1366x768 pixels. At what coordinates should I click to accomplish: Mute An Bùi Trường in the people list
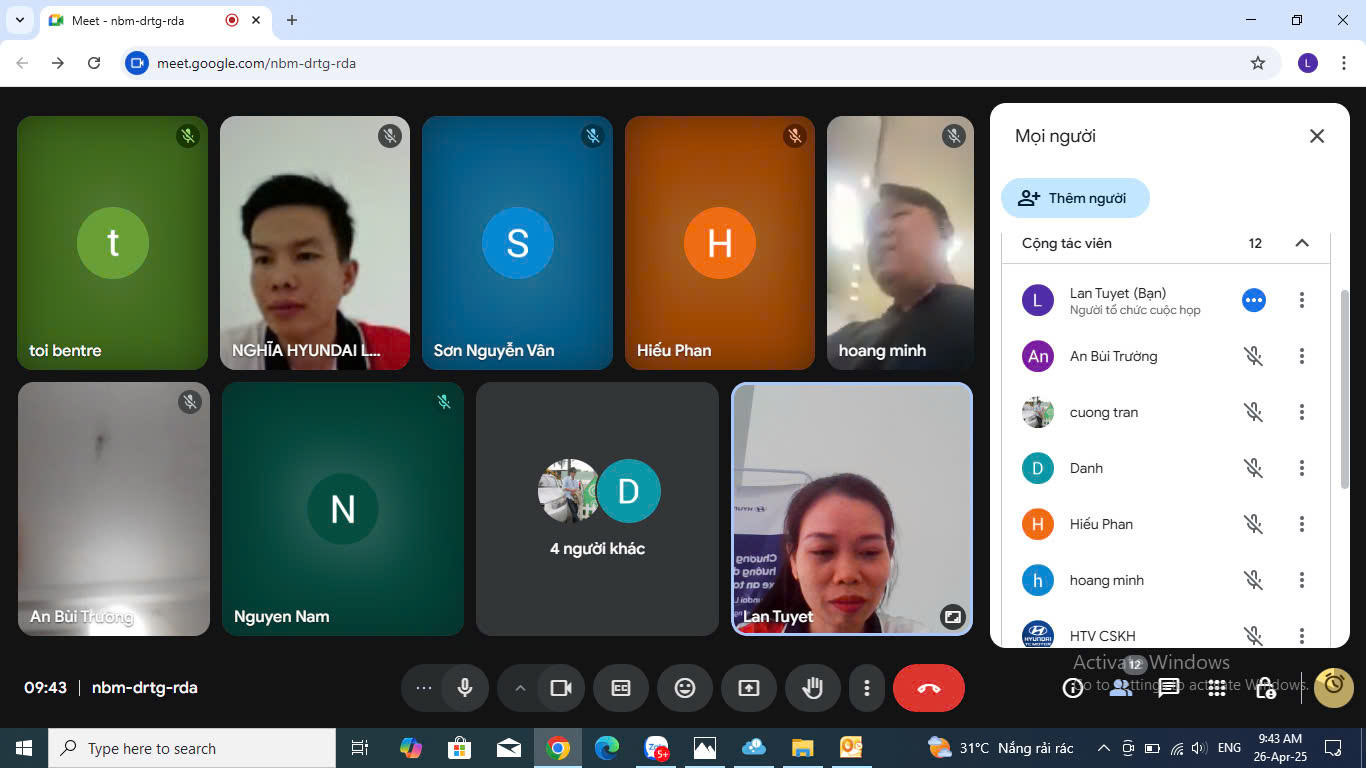[1253, 356]
